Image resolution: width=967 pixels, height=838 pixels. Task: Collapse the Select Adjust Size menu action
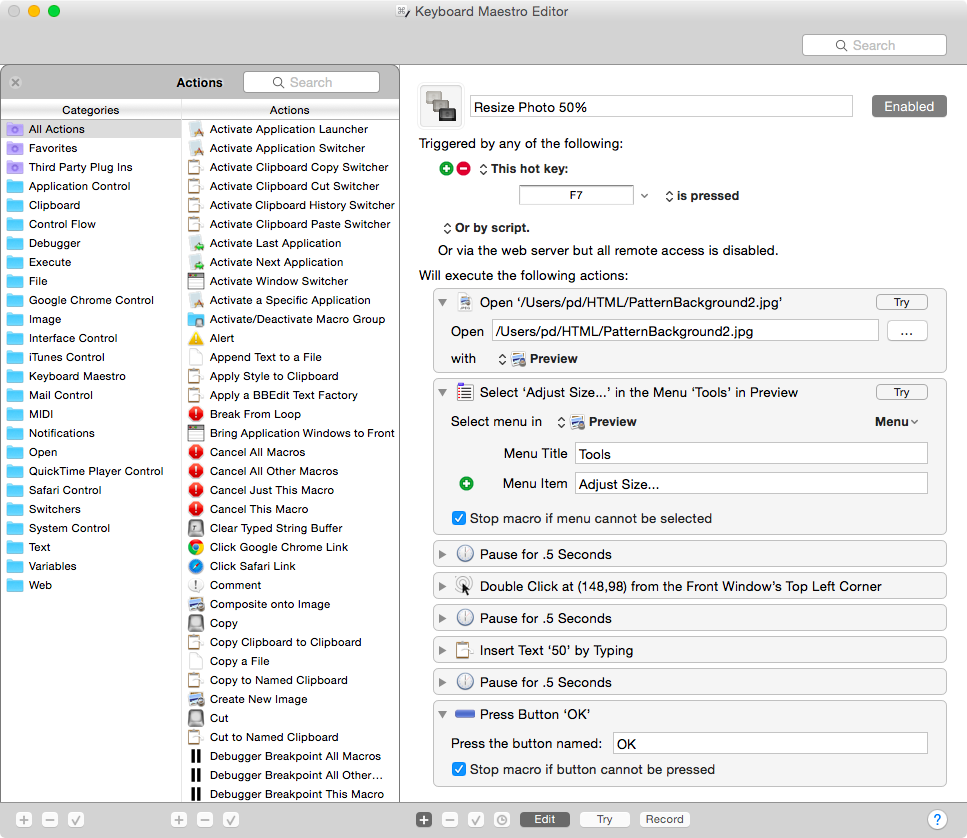[x=442, y=392]
